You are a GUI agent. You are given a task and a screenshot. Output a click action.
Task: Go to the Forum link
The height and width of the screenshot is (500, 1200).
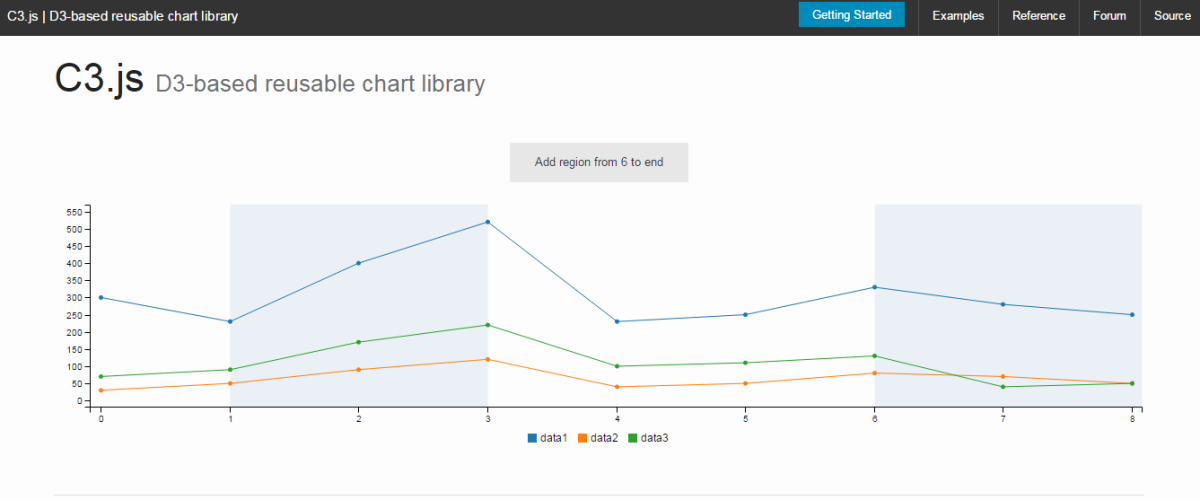click(x=1109, y=16)
